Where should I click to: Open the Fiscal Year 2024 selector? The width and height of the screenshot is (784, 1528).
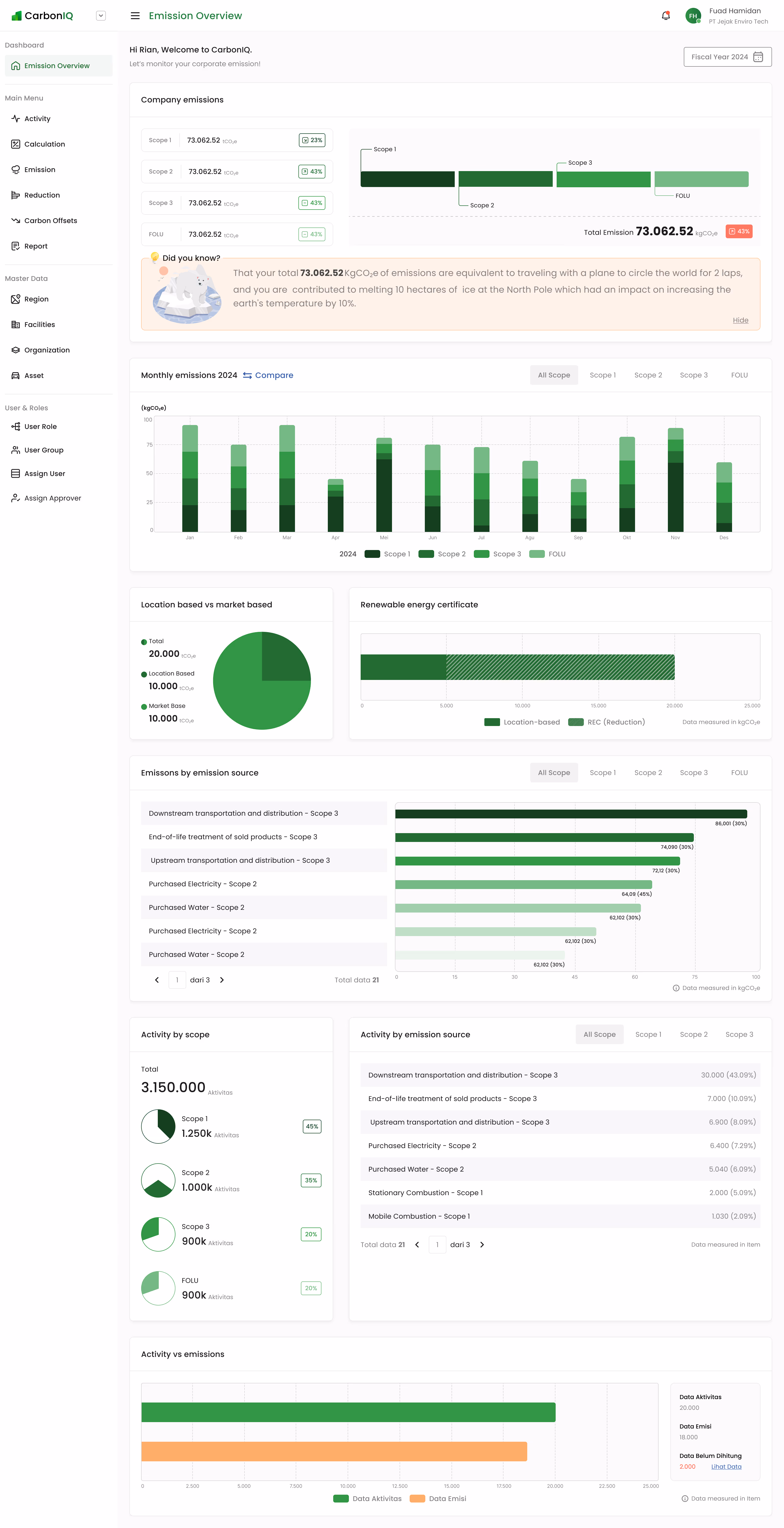[727, 57]
